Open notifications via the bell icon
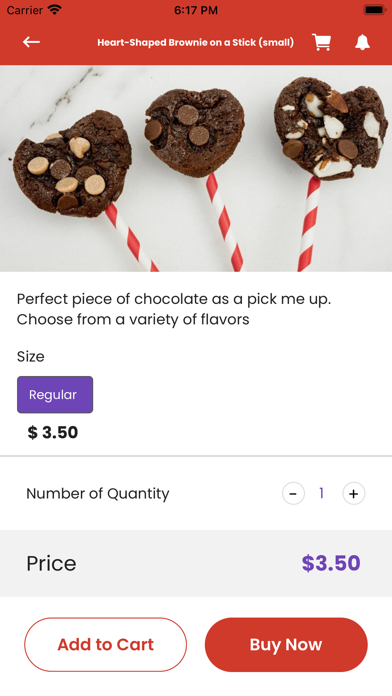The width and height of the screenshot is (392, 696). point(362,42)
